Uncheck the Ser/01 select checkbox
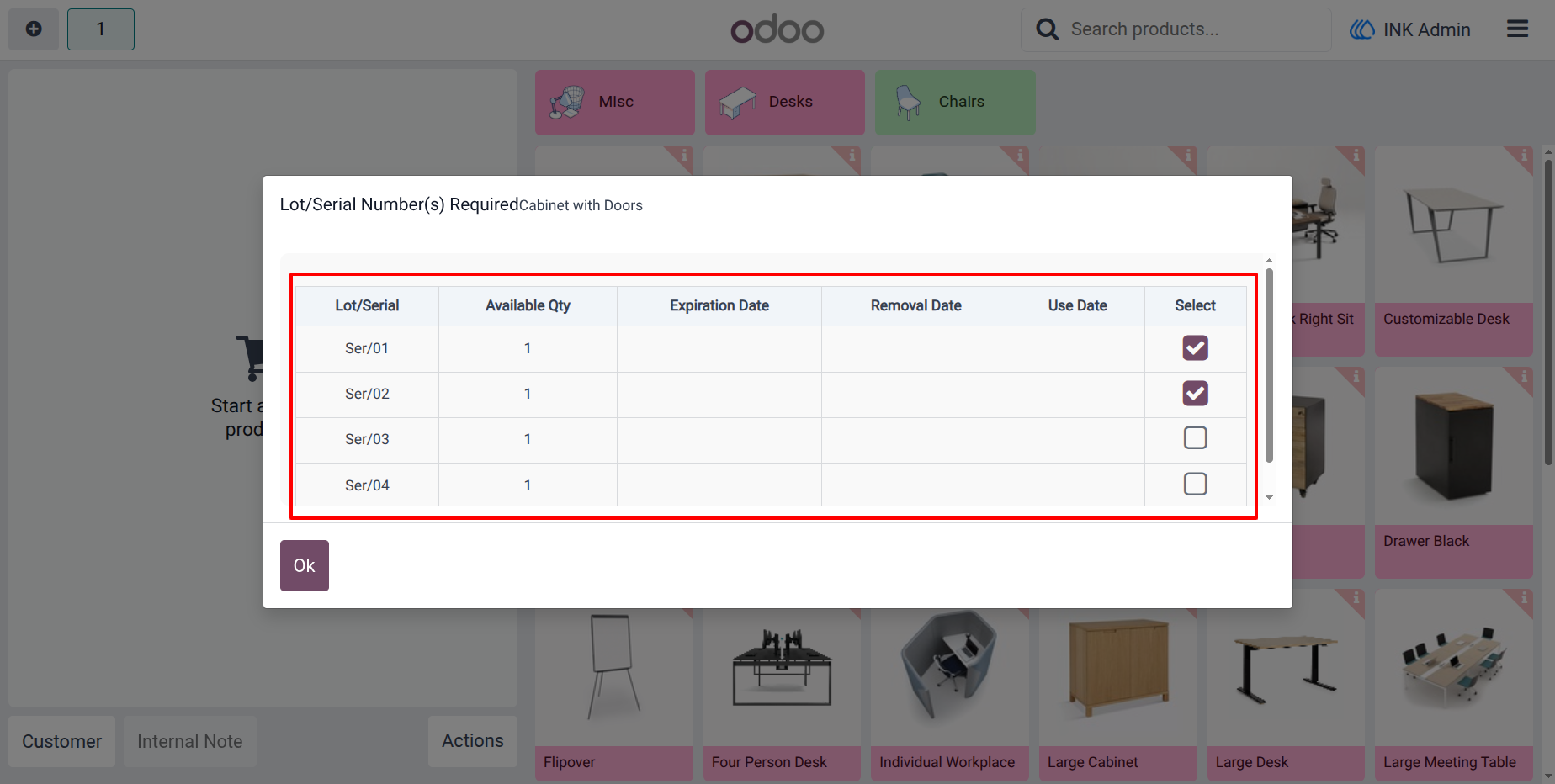This screenshot has width=1555, height=784. [1195, 348]
